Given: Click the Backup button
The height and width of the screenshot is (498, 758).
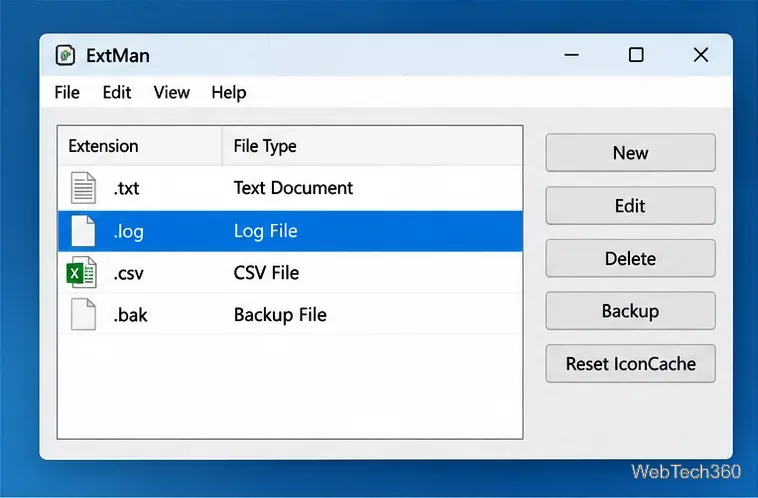Looking at the screenshot, I should 630,311.
